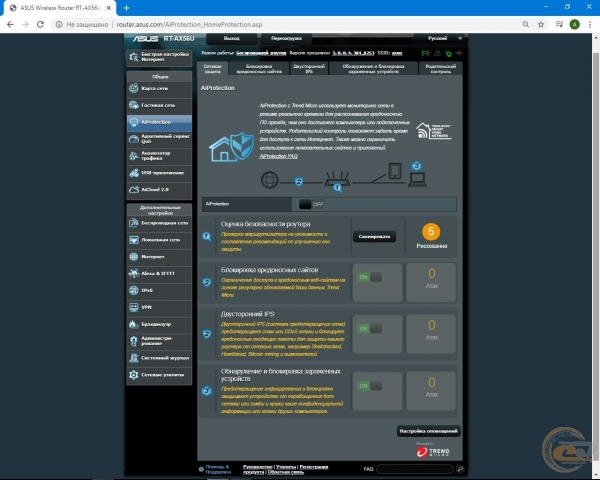Select AiProtection in the sidebar
This screenshot has height=480, width=600.
pos(159,122)
